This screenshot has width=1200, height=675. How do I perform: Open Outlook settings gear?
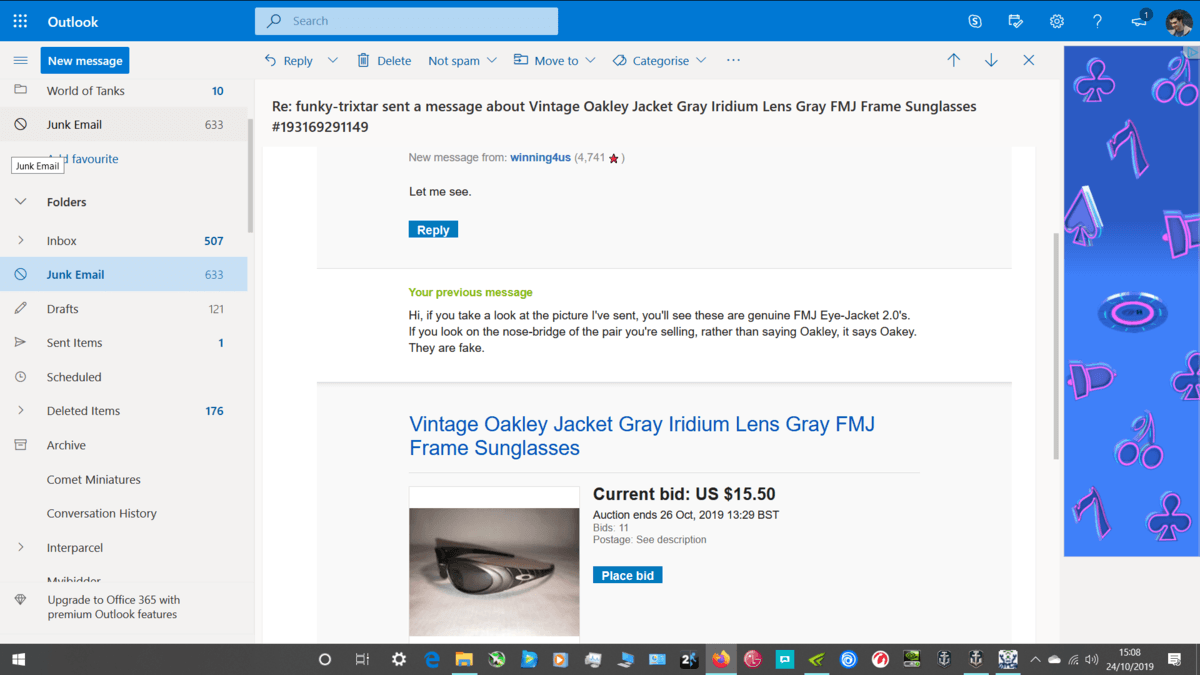[x=1056, y=21]
